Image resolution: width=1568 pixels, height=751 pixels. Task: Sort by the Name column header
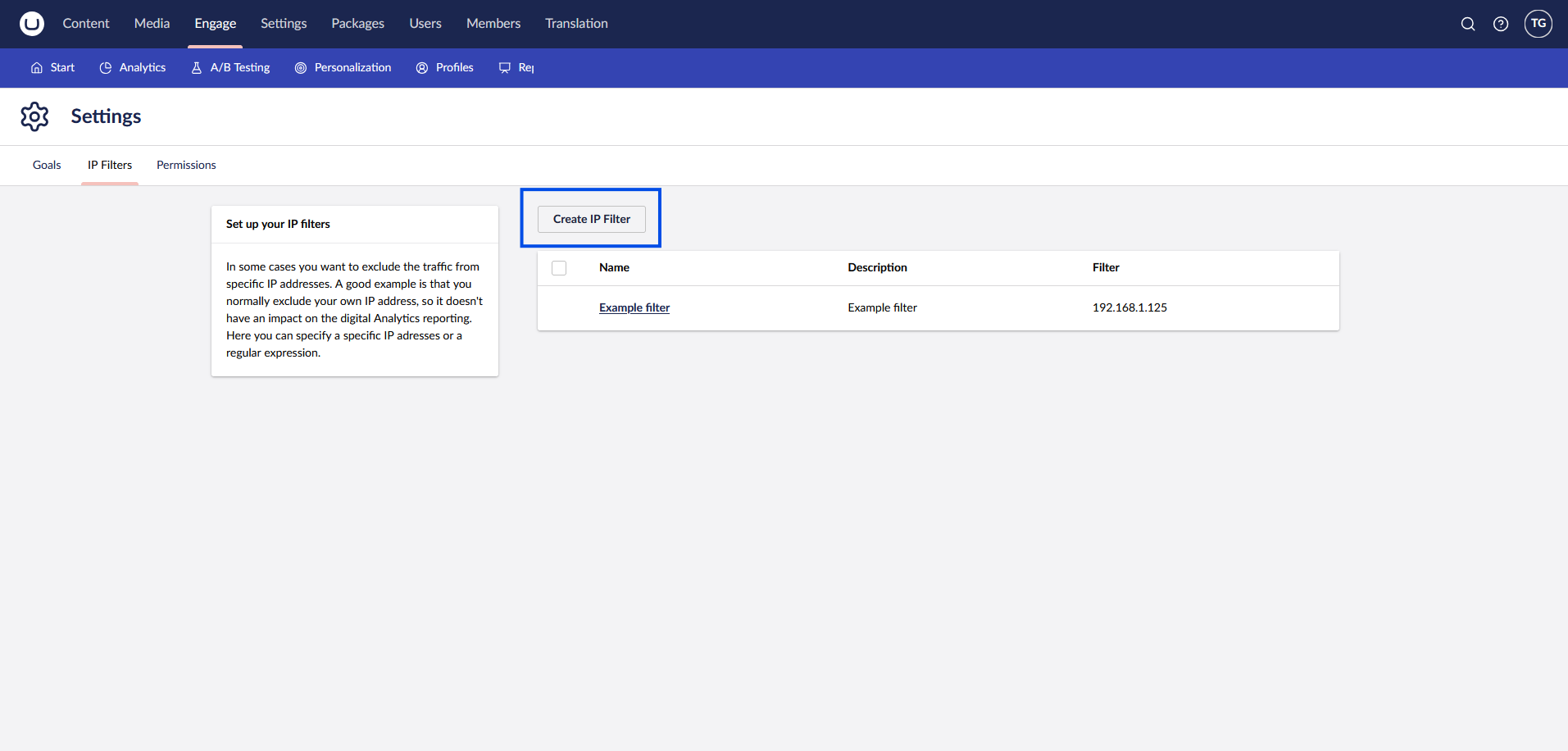tap(614, 267)
